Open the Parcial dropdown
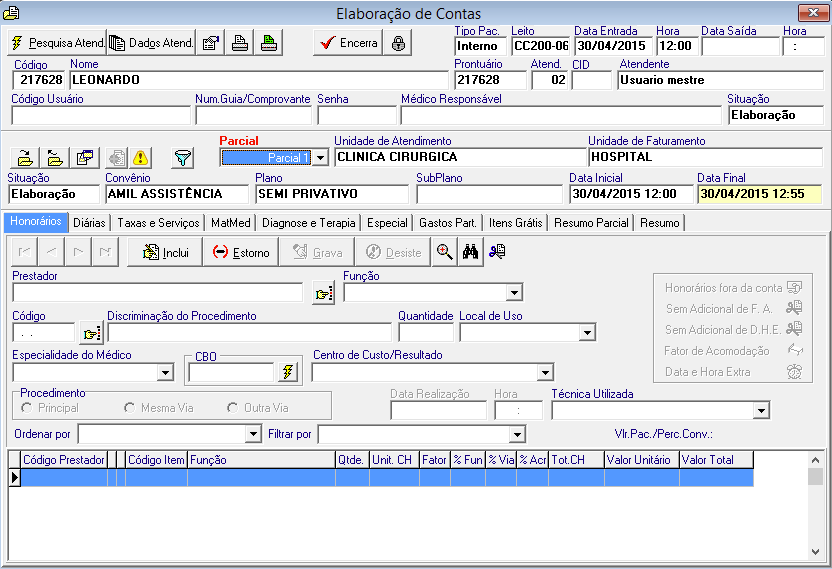 (x=320, y=158)
